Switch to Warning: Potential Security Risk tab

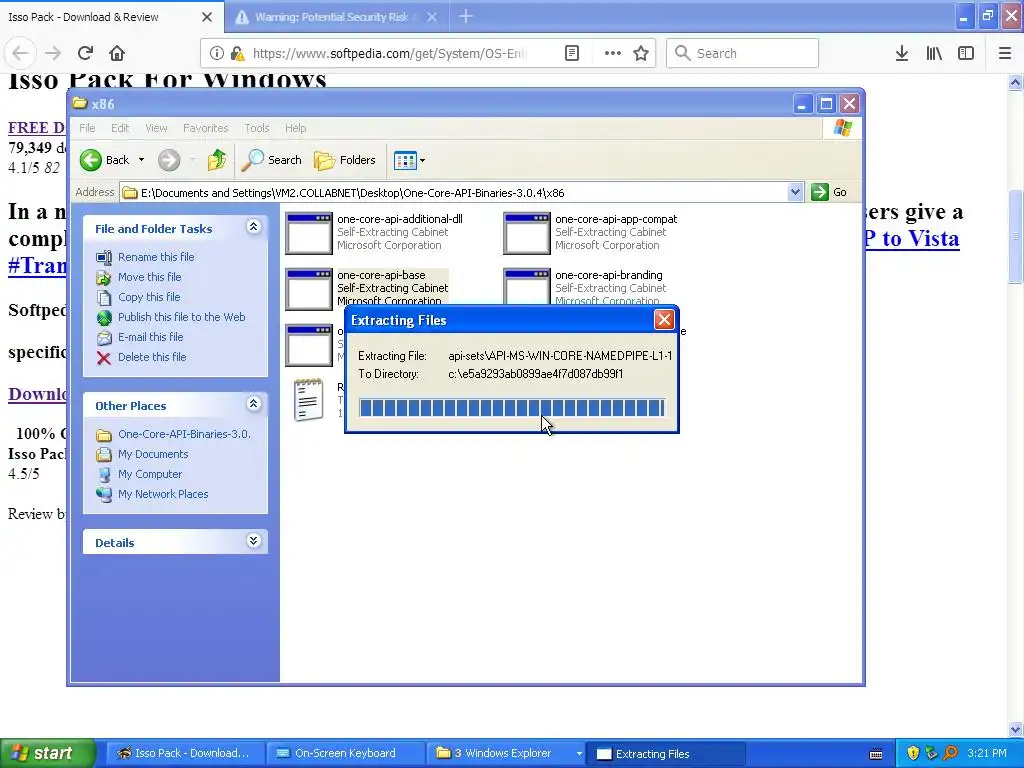click(331, 17)
